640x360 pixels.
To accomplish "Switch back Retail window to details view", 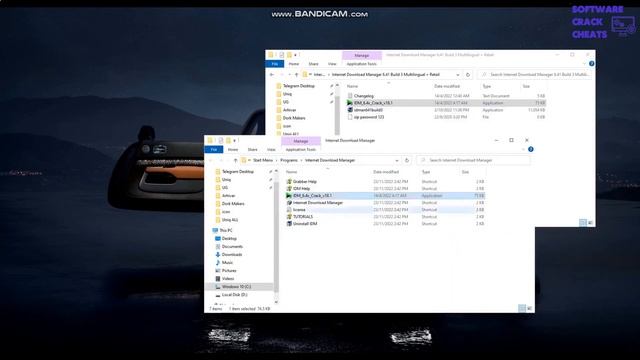I will (x=582, y=222).
